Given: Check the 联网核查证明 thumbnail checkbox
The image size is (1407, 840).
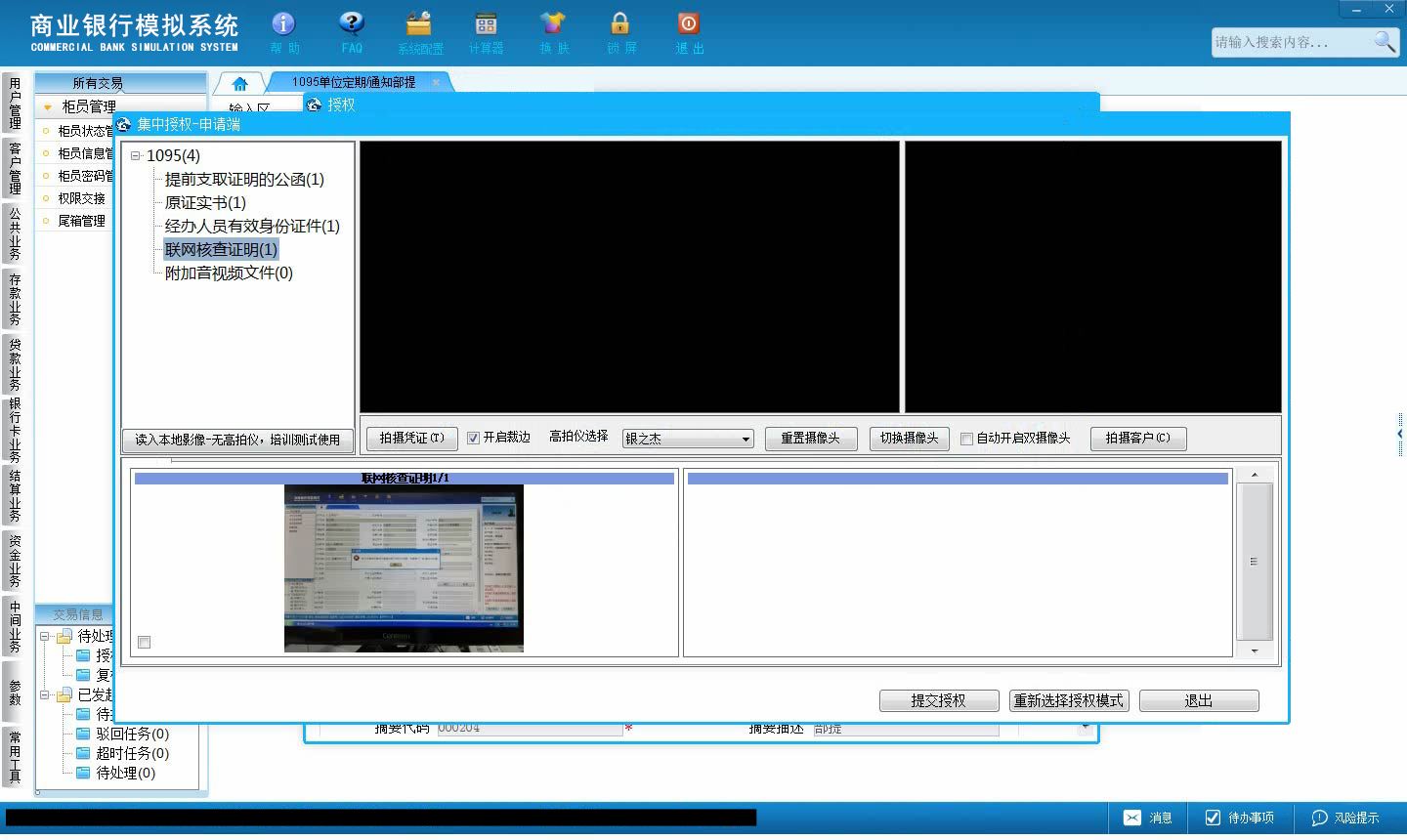Looking at the screenshot, I should [x=144, y=642].
